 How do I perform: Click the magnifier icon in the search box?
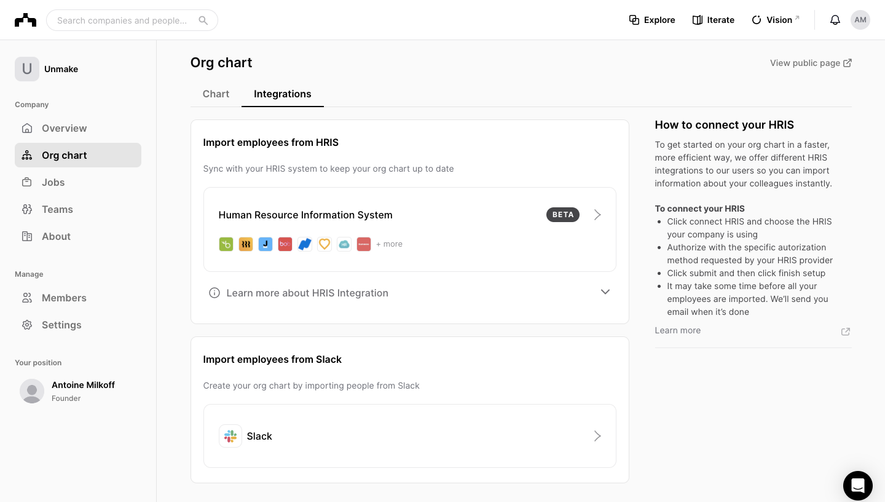tap(203, 20)
